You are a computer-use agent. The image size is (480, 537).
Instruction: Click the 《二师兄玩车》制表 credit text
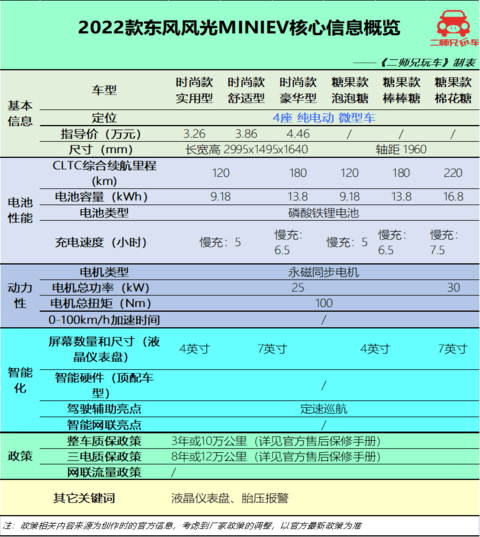coord(428,63)
